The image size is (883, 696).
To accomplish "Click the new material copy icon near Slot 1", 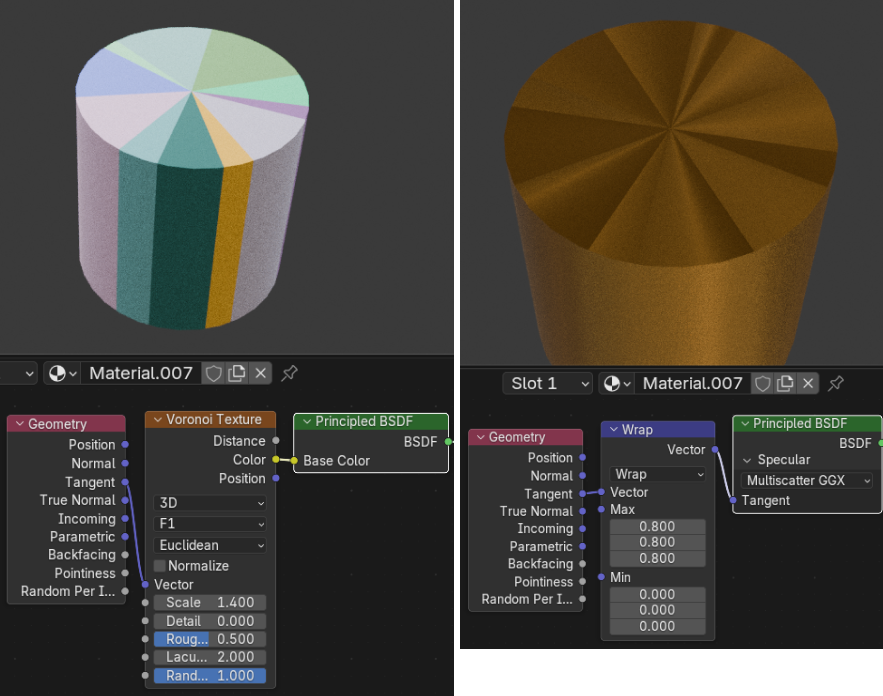I will (787, 384).
